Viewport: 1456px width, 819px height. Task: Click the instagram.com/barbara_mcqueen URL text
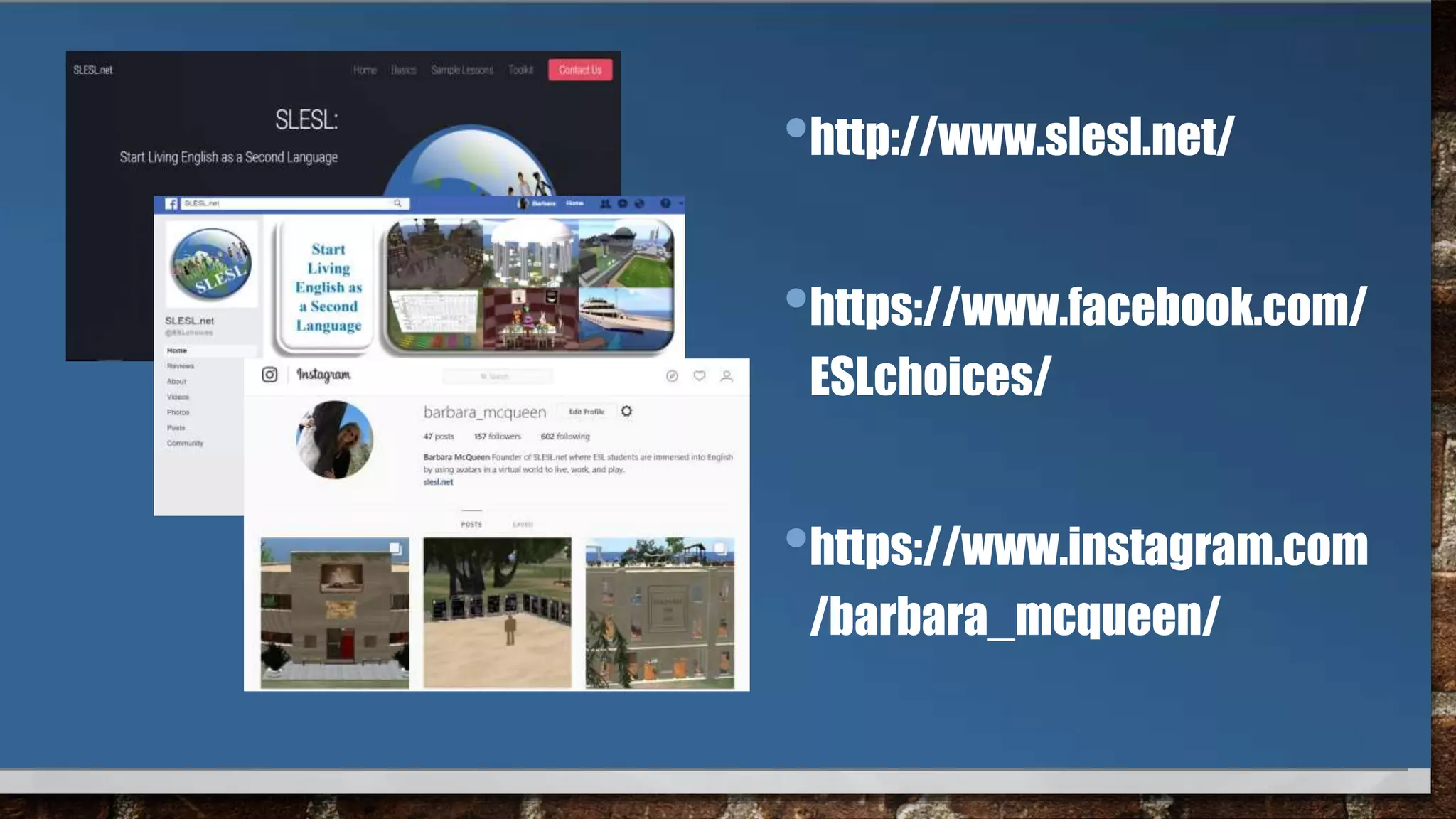(x=1088, y=581)
